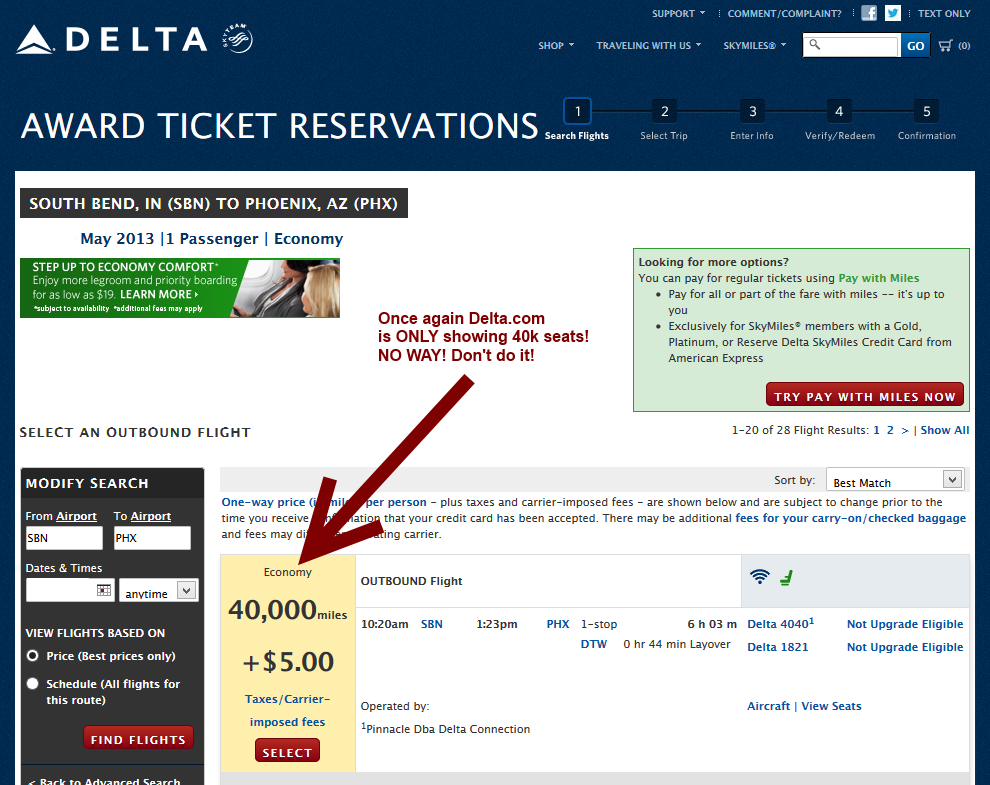This screenshot has height=785, width=990.
Task: Click the From airport SBN field
Action: 64,538
